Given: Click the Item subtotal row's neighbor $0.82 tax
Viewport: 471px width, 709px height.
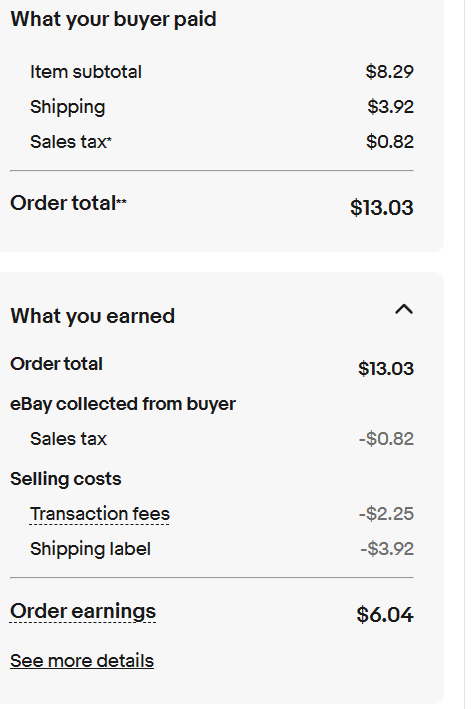Looking at the screenshot, I should point(390,142).
